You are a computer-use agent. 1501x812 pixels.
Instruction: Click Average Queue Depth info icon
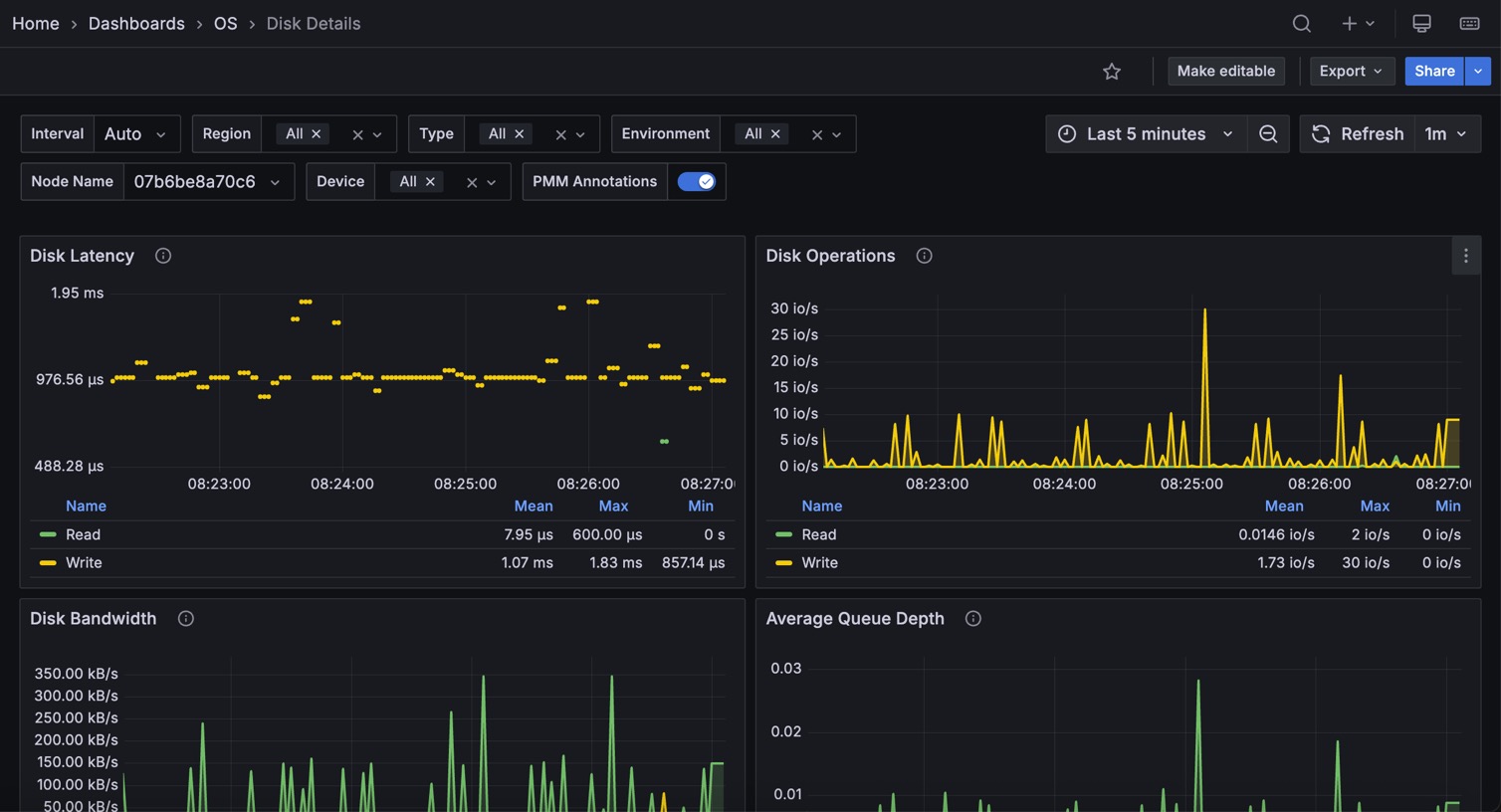pyautogui.click(x=973, y=619)
